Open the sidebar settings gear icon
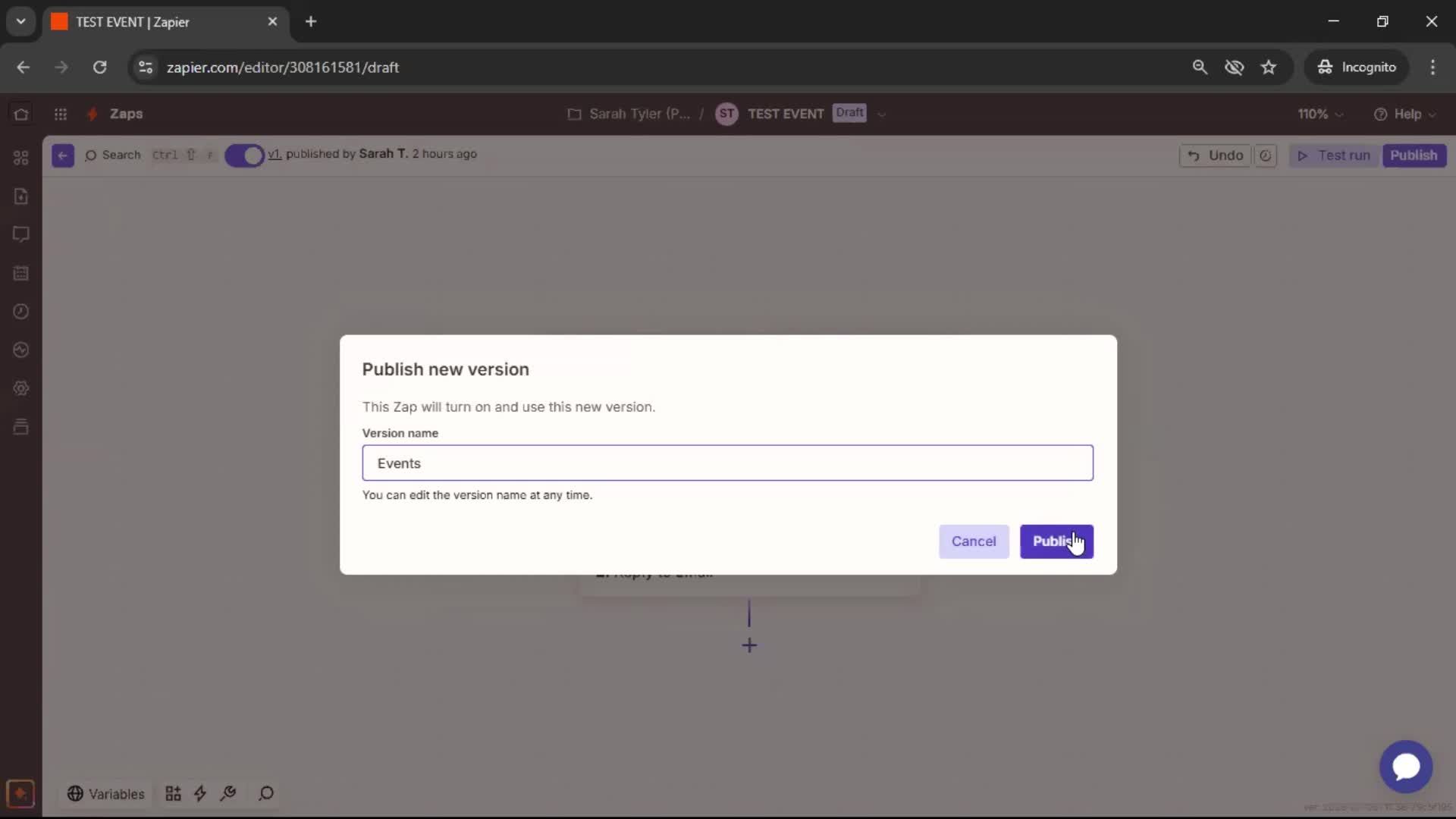The image size is (1456, 819). click(21, 388)
